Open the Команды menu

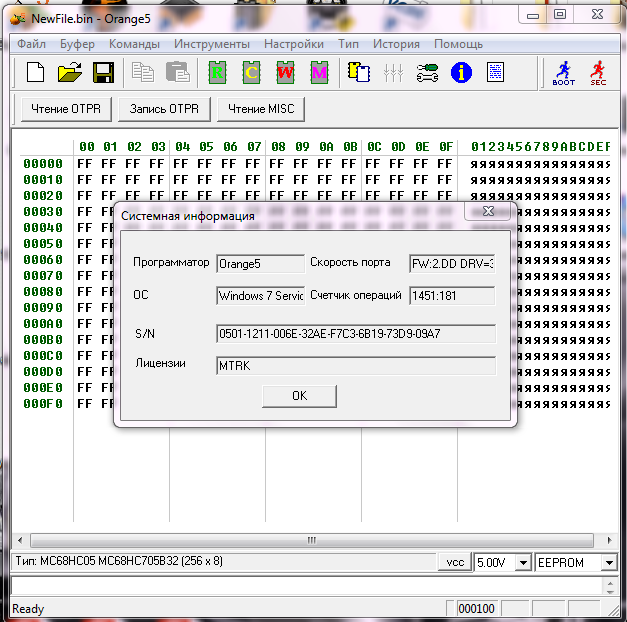click(x=134, y=44)
